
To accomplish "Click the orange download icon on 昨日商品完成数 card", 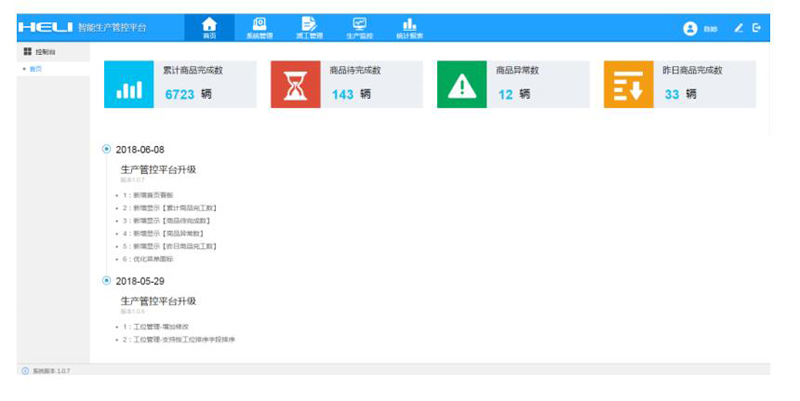I will click(x=628, y=85).
